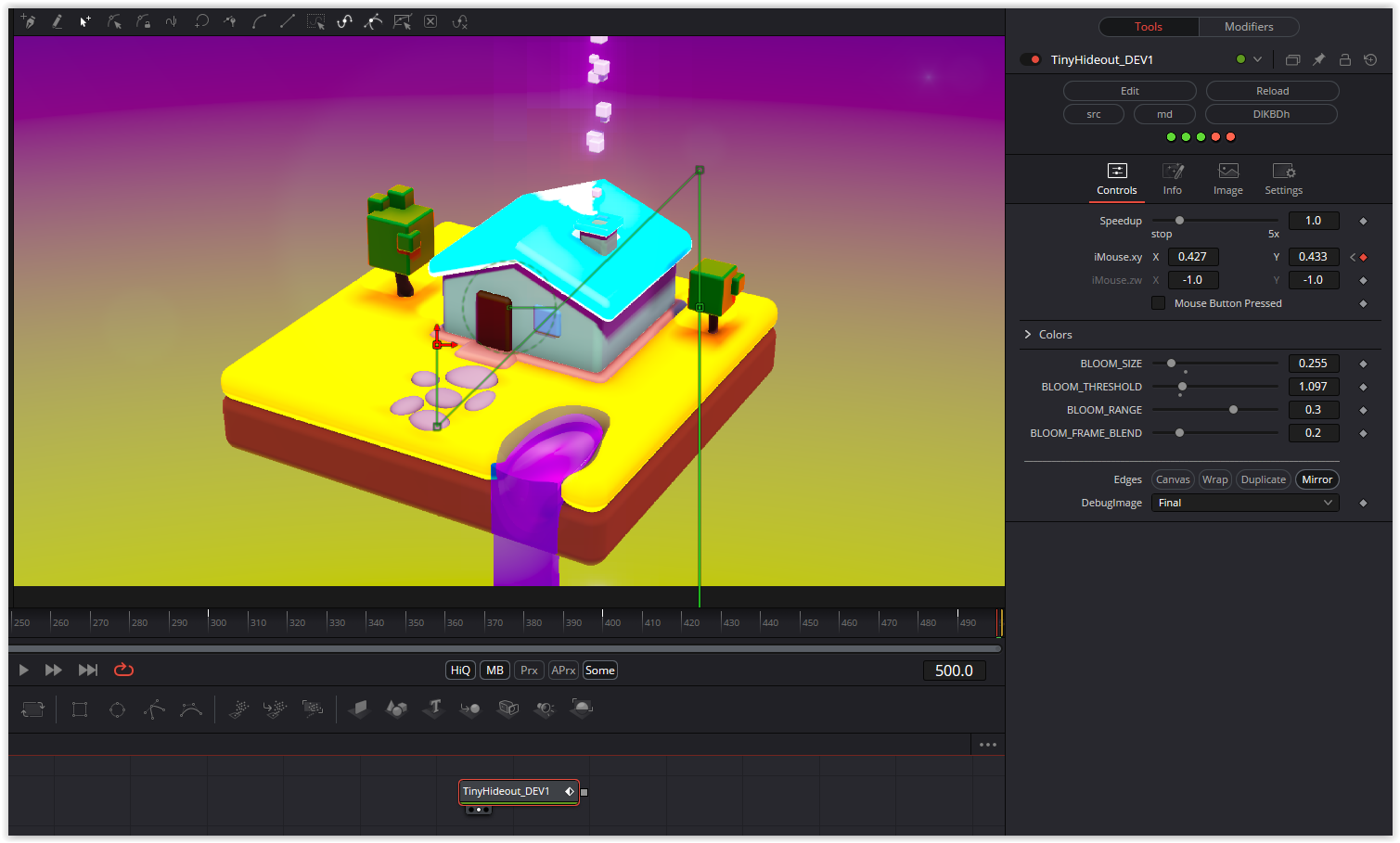The height and width of the screenshot is (843, 1400).
Task: Select the Wrap edges option
Action: coord(1214,479)
